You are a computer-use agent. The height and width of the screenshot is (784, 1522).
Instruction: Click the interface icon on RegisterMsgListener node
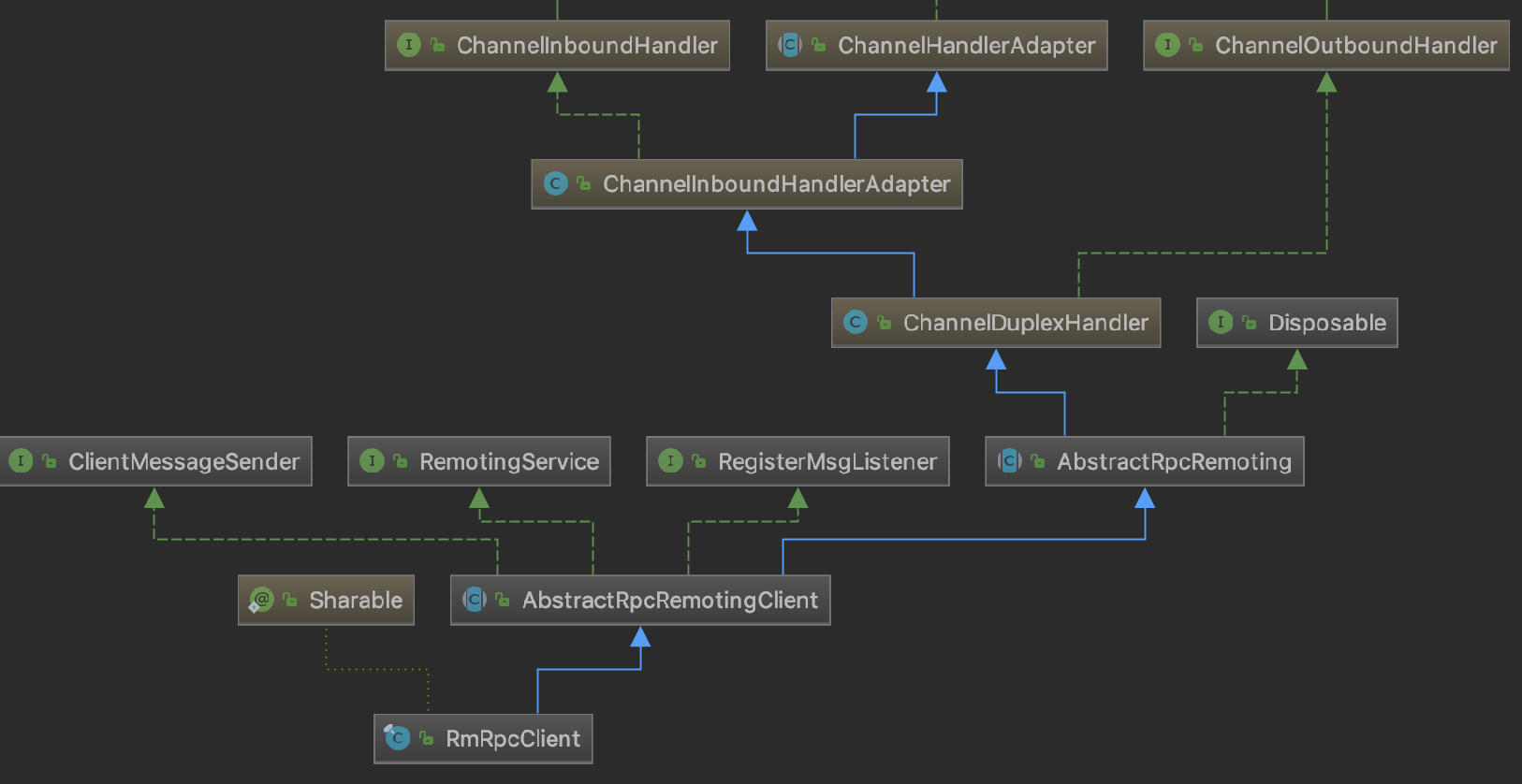(670, 461)
